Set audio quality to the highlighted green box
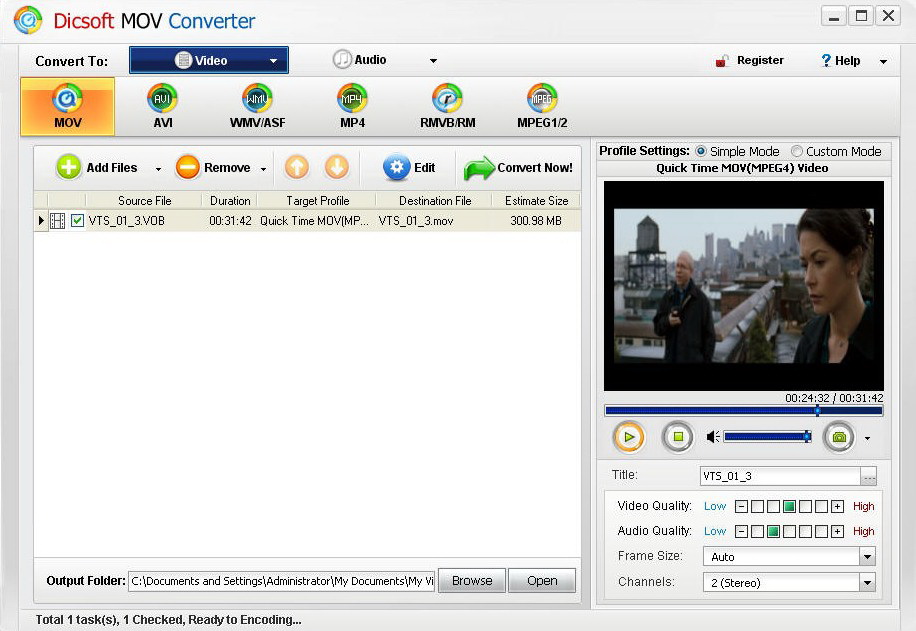 click(773, 532)
